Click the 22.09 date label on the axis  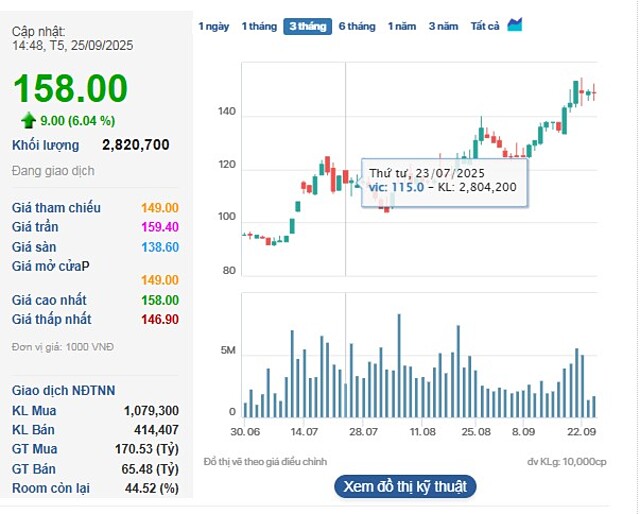click(x=581, y=432)
